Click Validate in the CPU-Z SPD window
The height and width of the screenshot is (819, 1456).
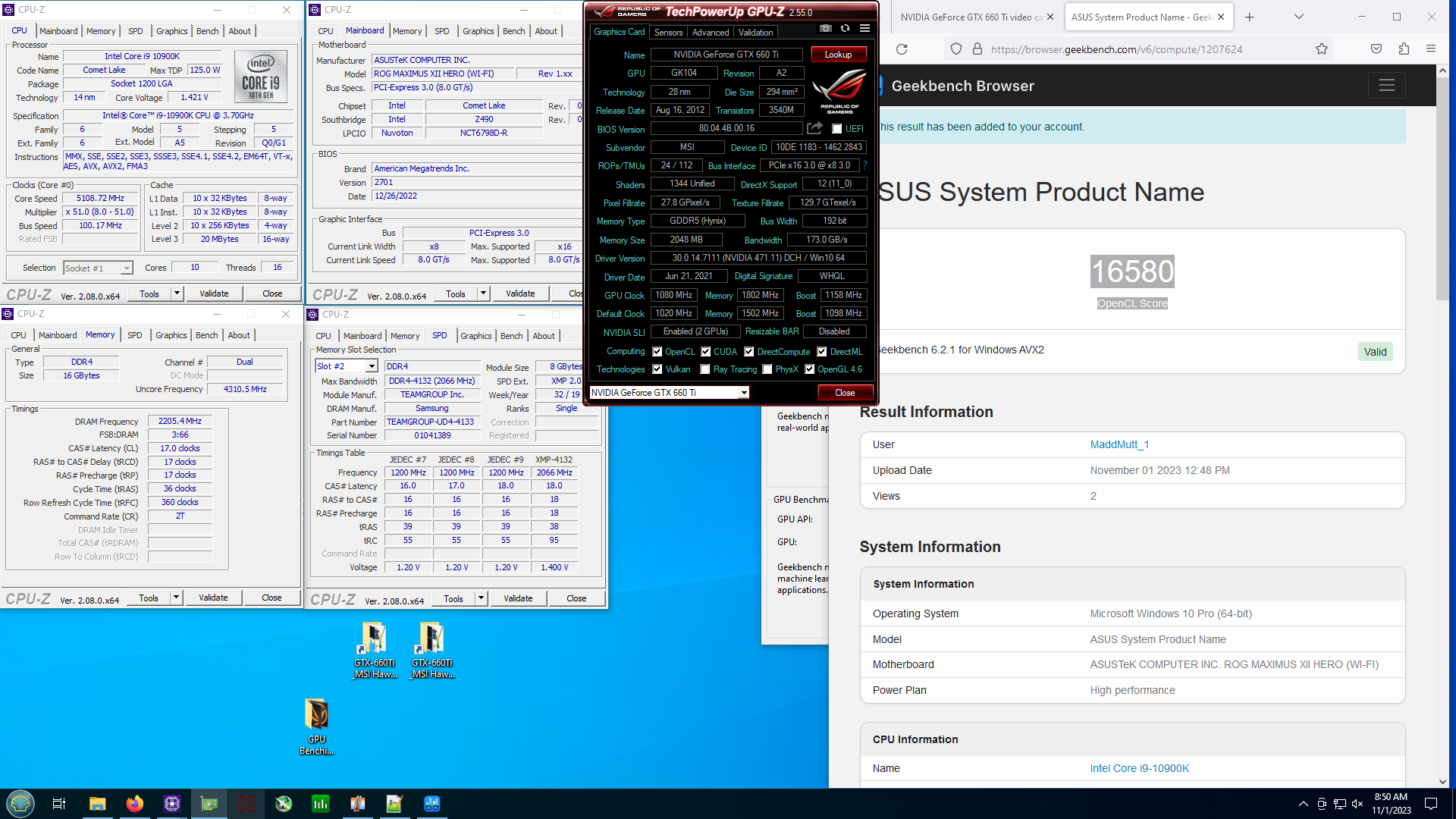[x=518, y=598]
